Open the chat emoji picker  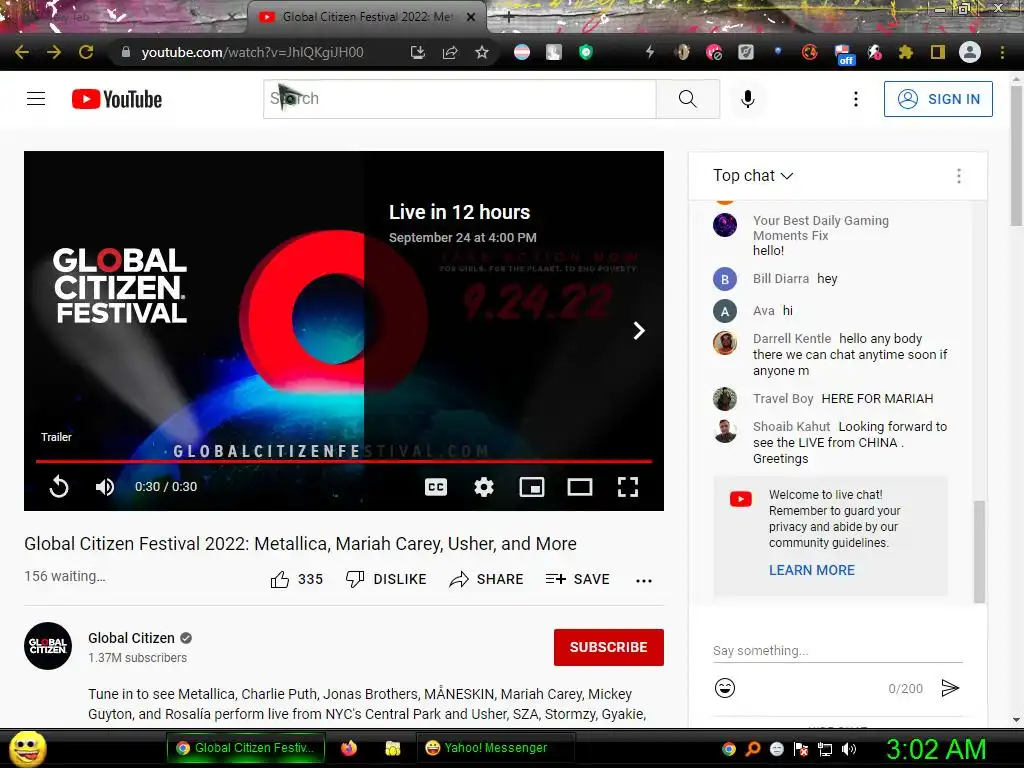tap(725, 688)
